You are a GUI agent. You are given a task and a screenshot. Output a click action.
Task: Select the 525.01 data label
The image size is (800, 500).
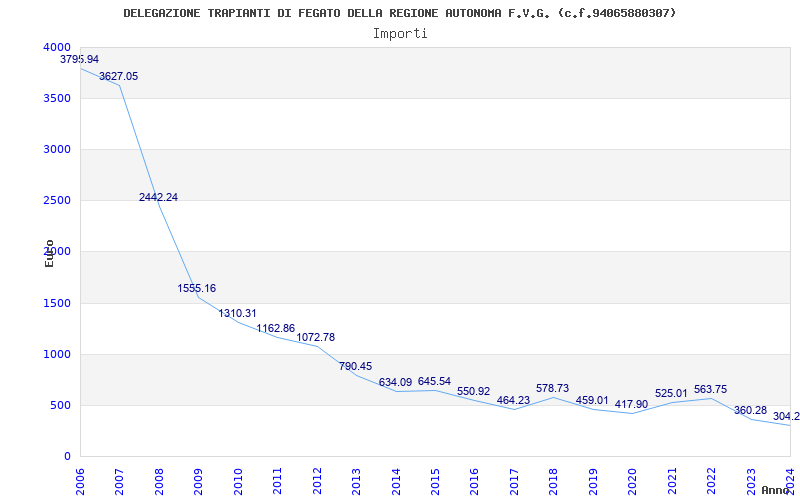671,393
